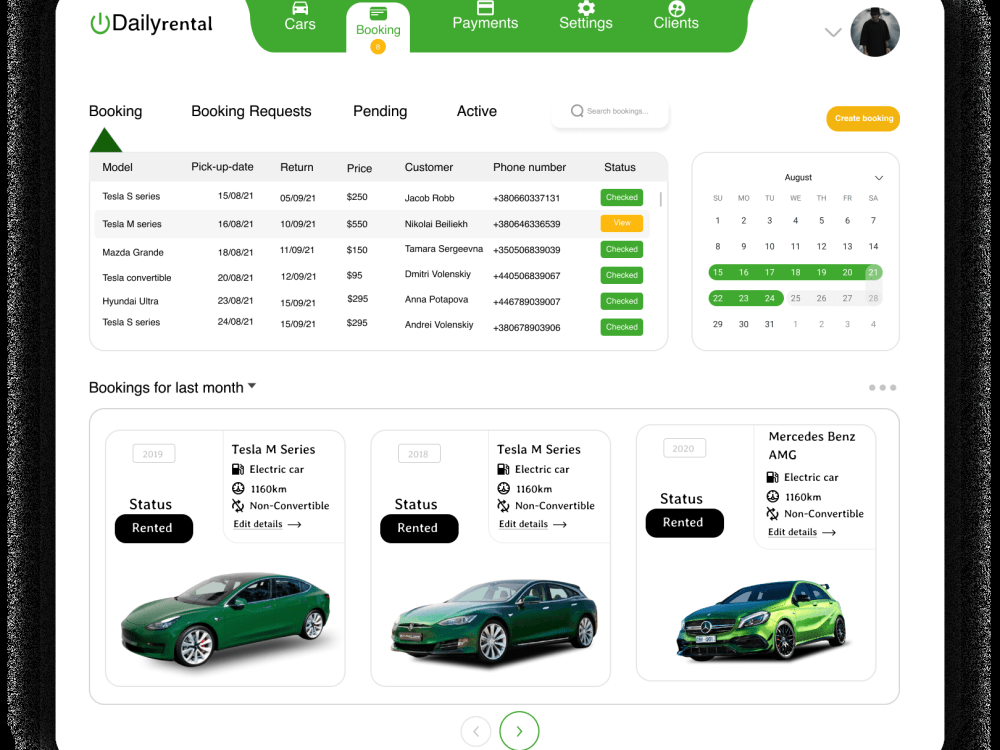The height and width of the screenshot is (750, 1000).
Task: Click fuel pump icon on Mercedes card
Action: (x=772, y=477)
